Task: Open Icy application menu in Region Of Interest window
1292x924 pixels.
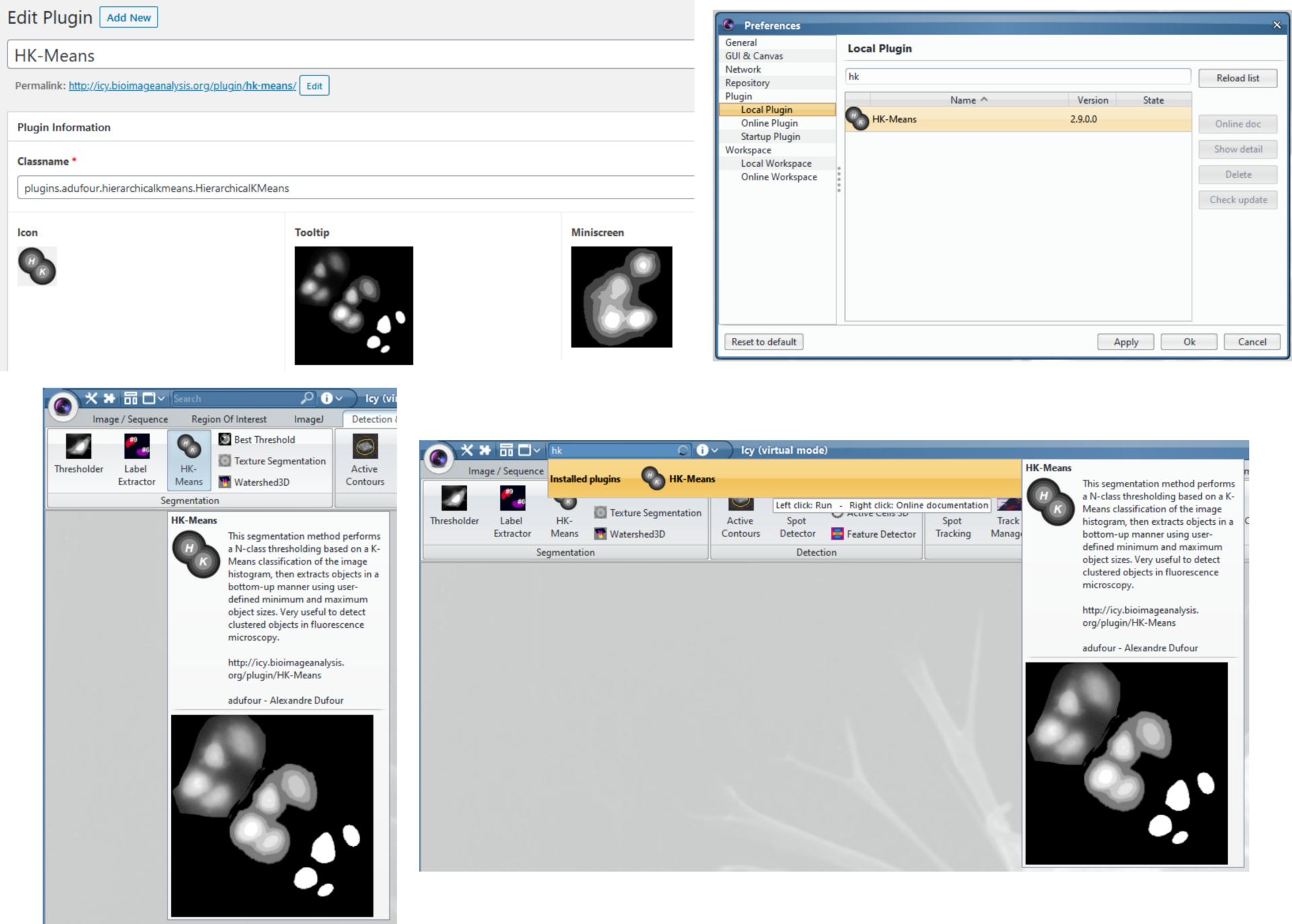Action: pyautogui.click(x=63, y=406)
